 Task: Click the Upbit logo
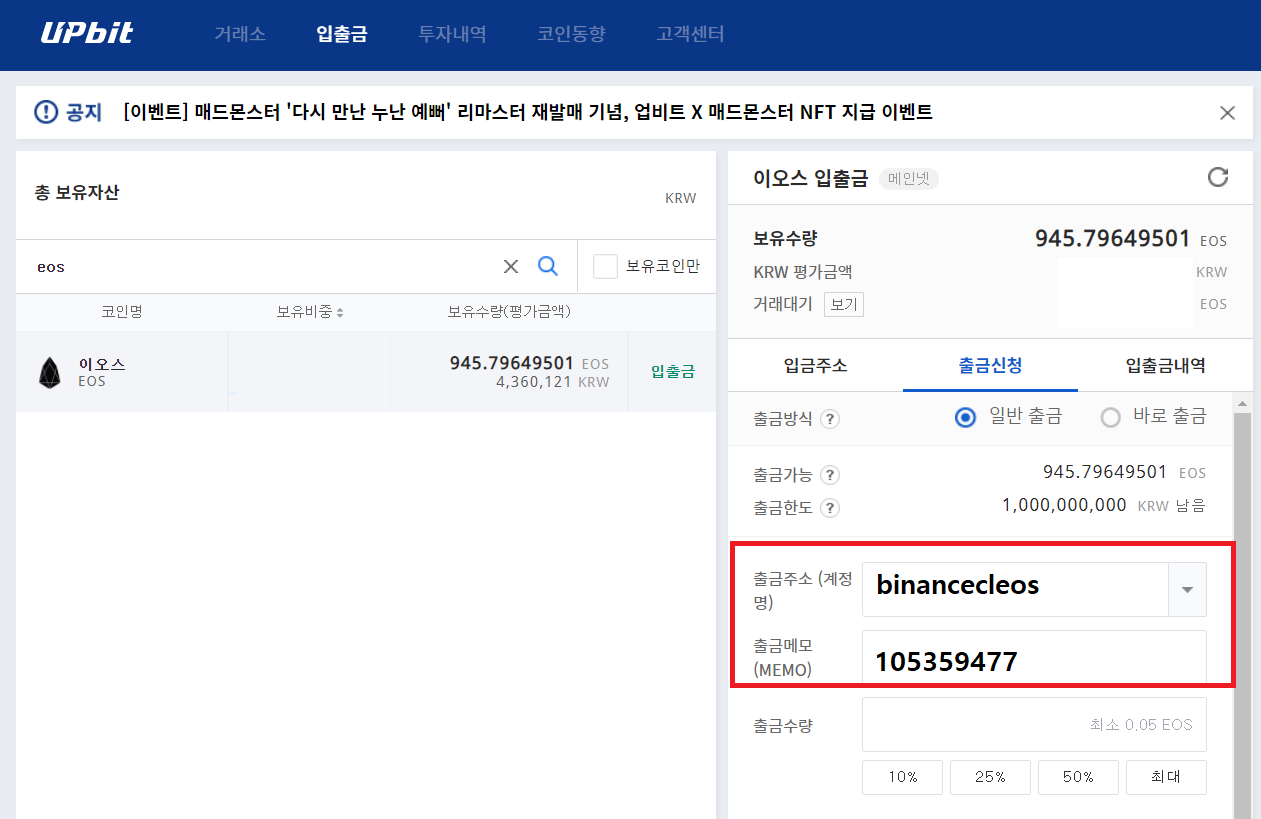pyautogui.click(x=87, y=33)
